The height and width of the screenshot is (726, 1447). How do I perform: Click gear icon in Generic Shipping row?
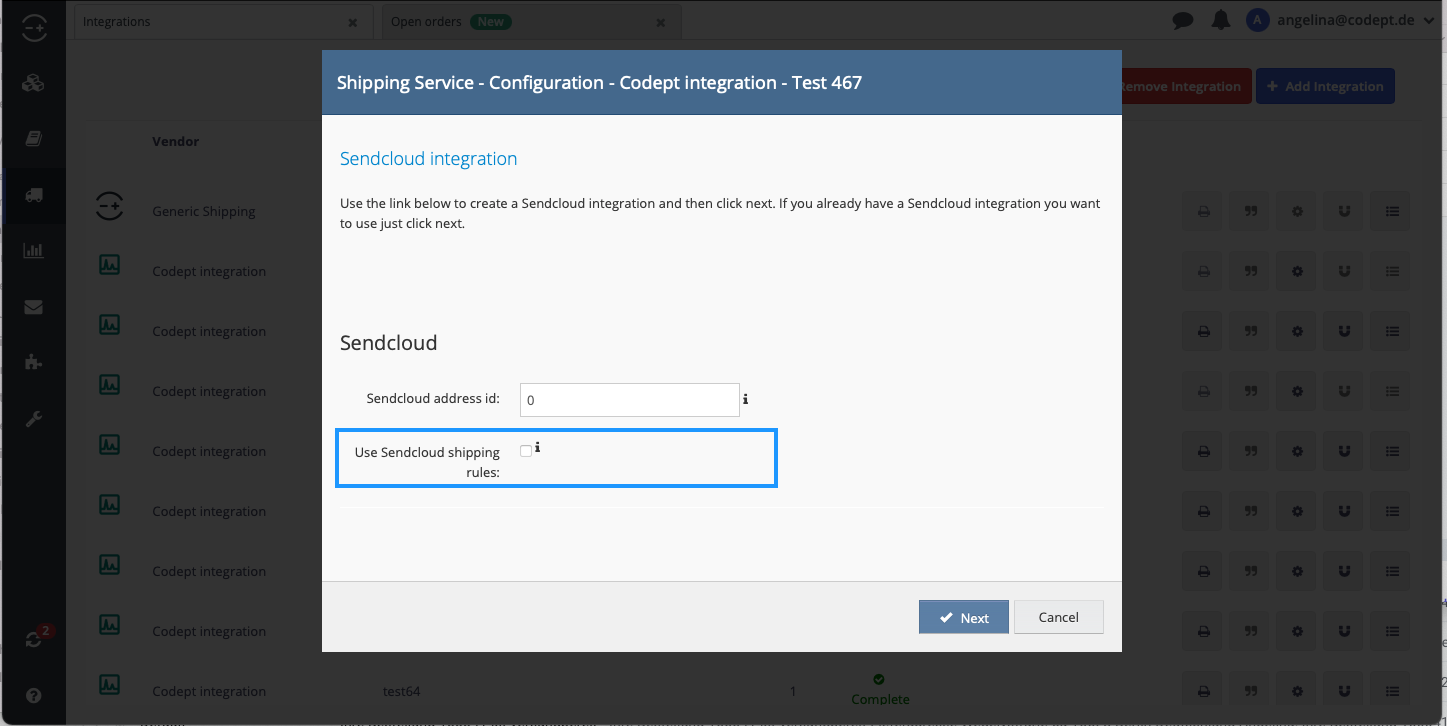pyautogui.click(x=1297, y=212)
